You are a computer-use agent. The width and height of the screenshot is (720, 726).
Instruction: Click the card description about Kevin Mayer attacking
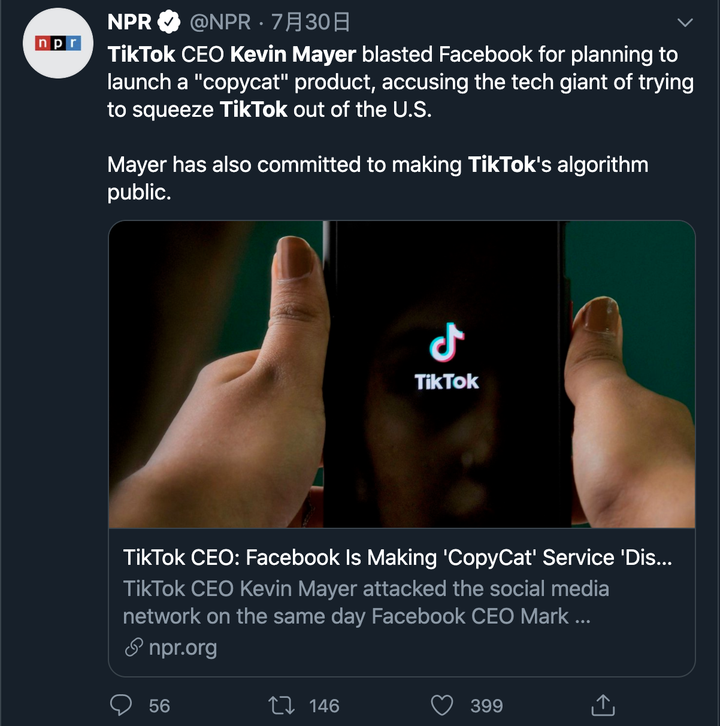pos(365,602)
